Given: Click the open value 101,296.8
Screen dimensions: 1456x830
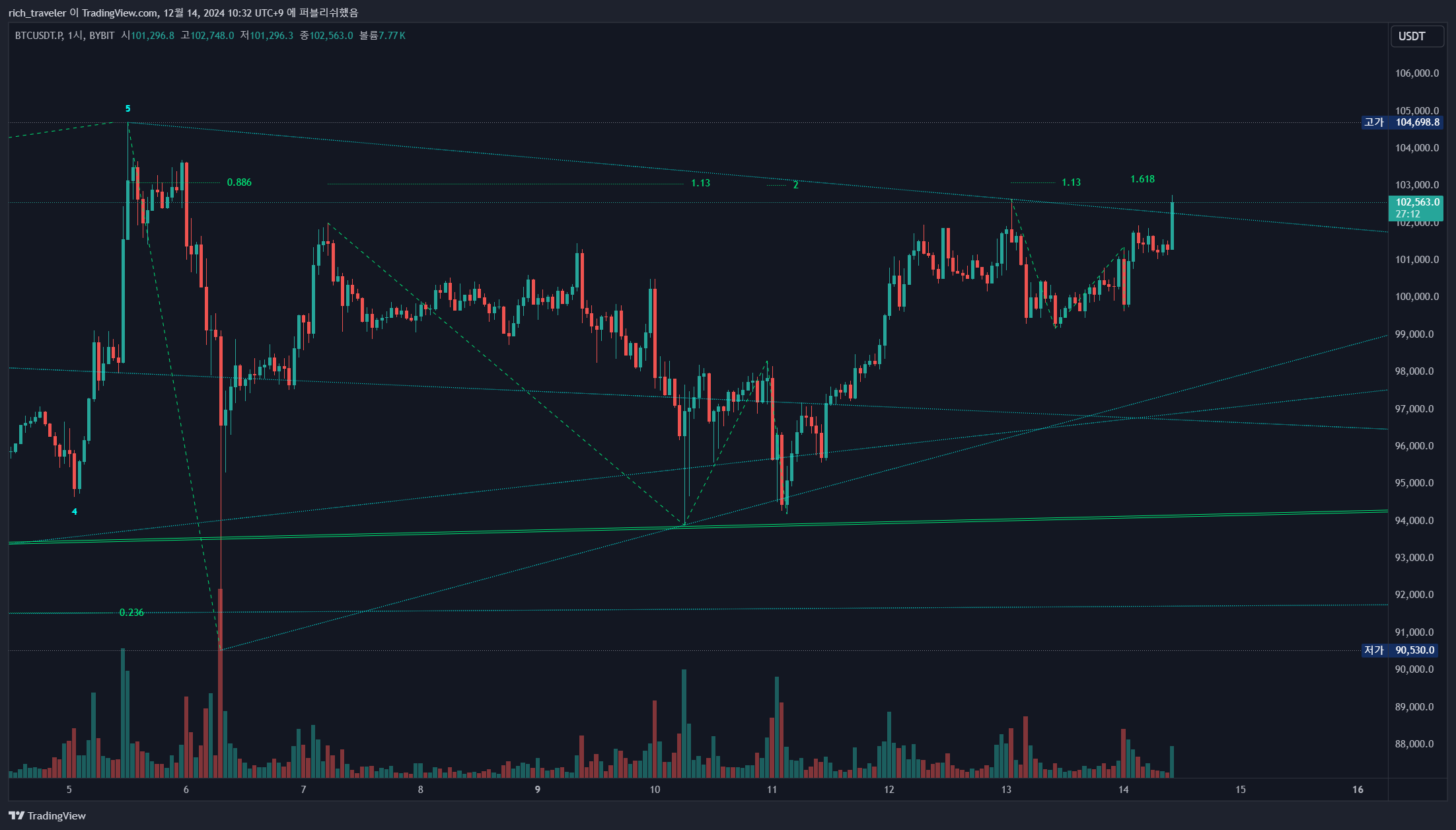Looking at the screenshot, I should click(x=153, y=35).
